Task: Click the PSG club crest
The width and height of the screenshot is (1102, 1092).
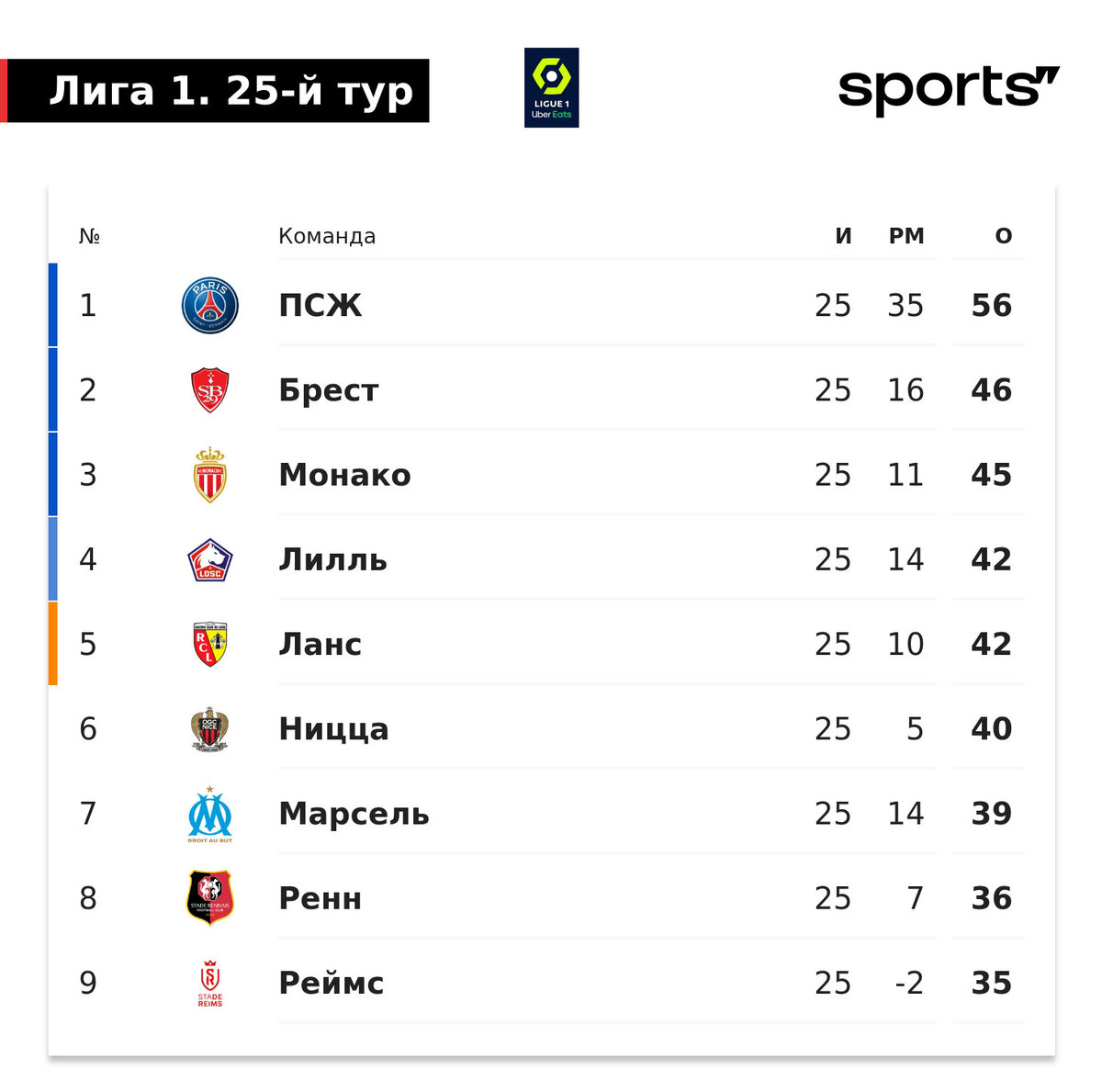Action: pos(209,306)
